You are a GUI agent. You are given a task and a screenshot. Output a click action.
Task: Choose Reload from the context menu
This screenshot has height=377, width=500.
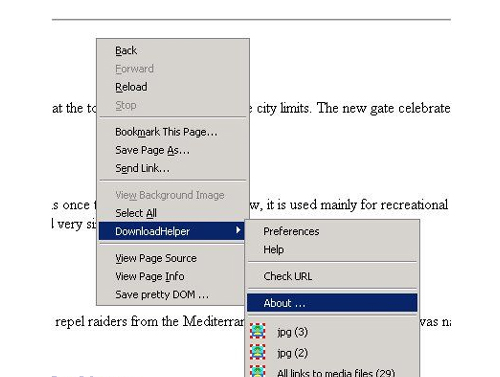pos(173,87)
